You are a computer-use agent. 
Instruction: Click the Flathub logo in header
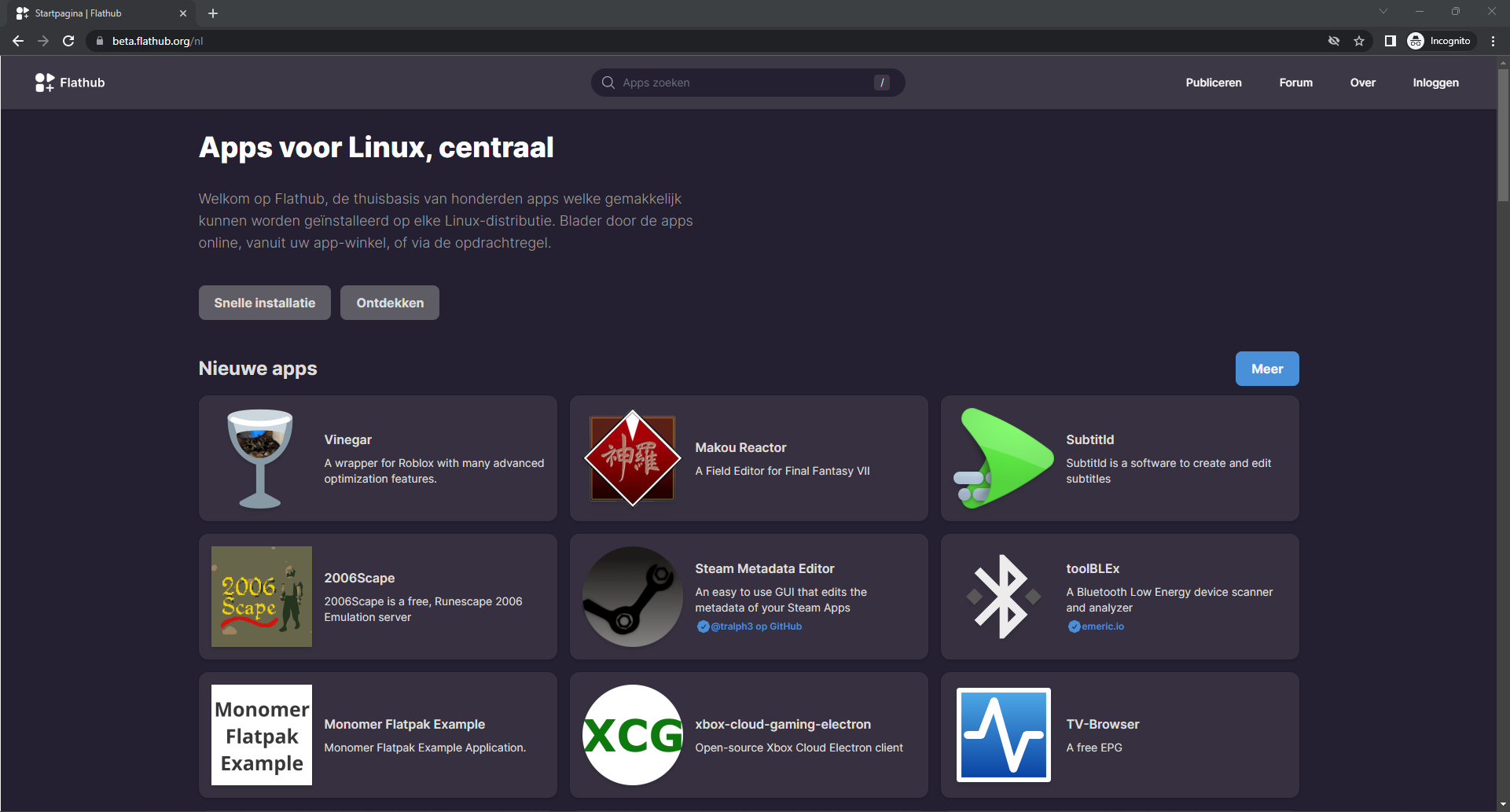click(70, 83)
